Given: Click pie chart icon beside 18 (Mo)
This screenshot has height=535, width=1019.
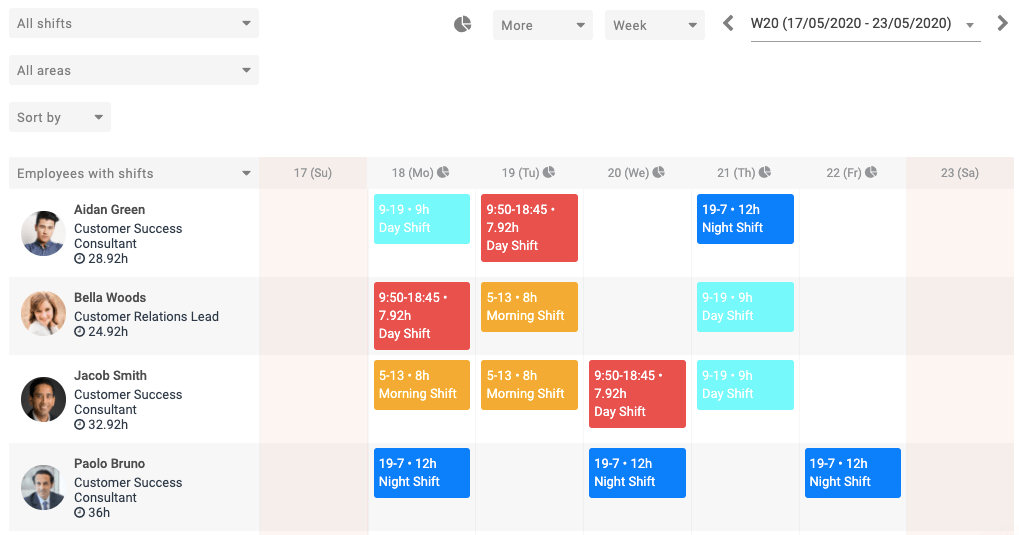Looking at the screenshot, I should (443, 172).
